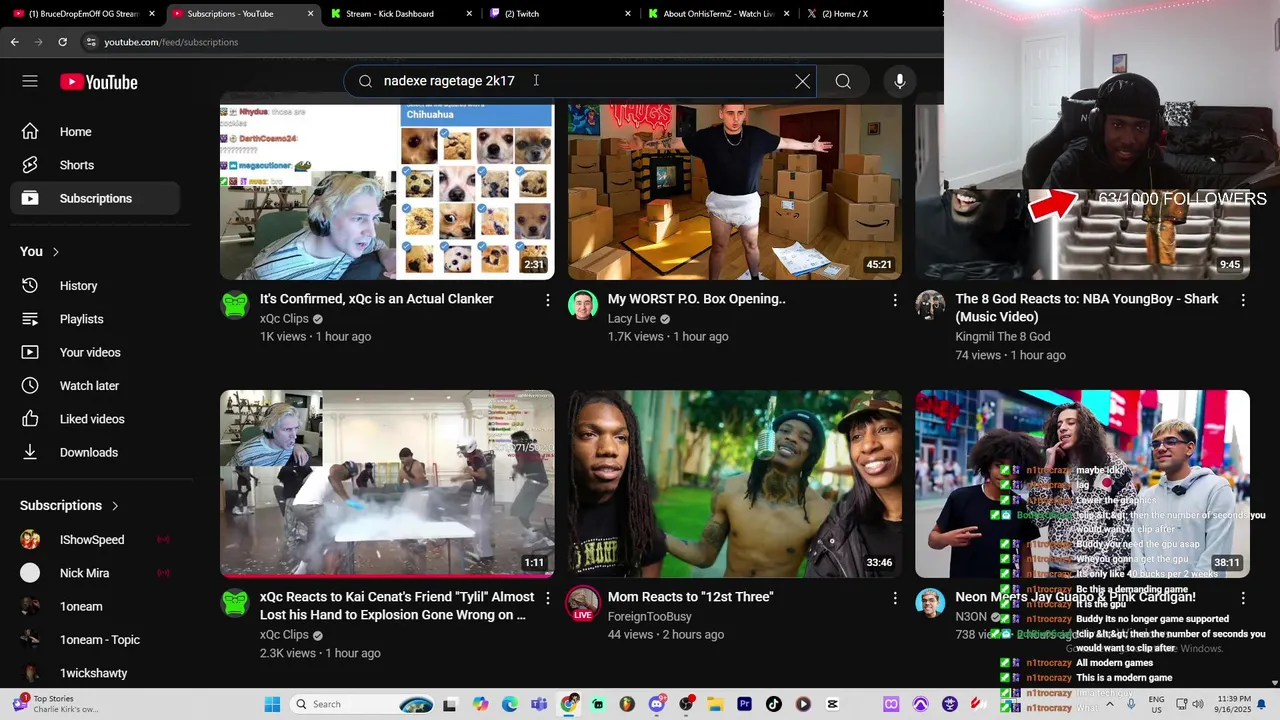Open the "My WORST P.O. Box Opening.." title
1280x720 pixels.
point(697,299)
